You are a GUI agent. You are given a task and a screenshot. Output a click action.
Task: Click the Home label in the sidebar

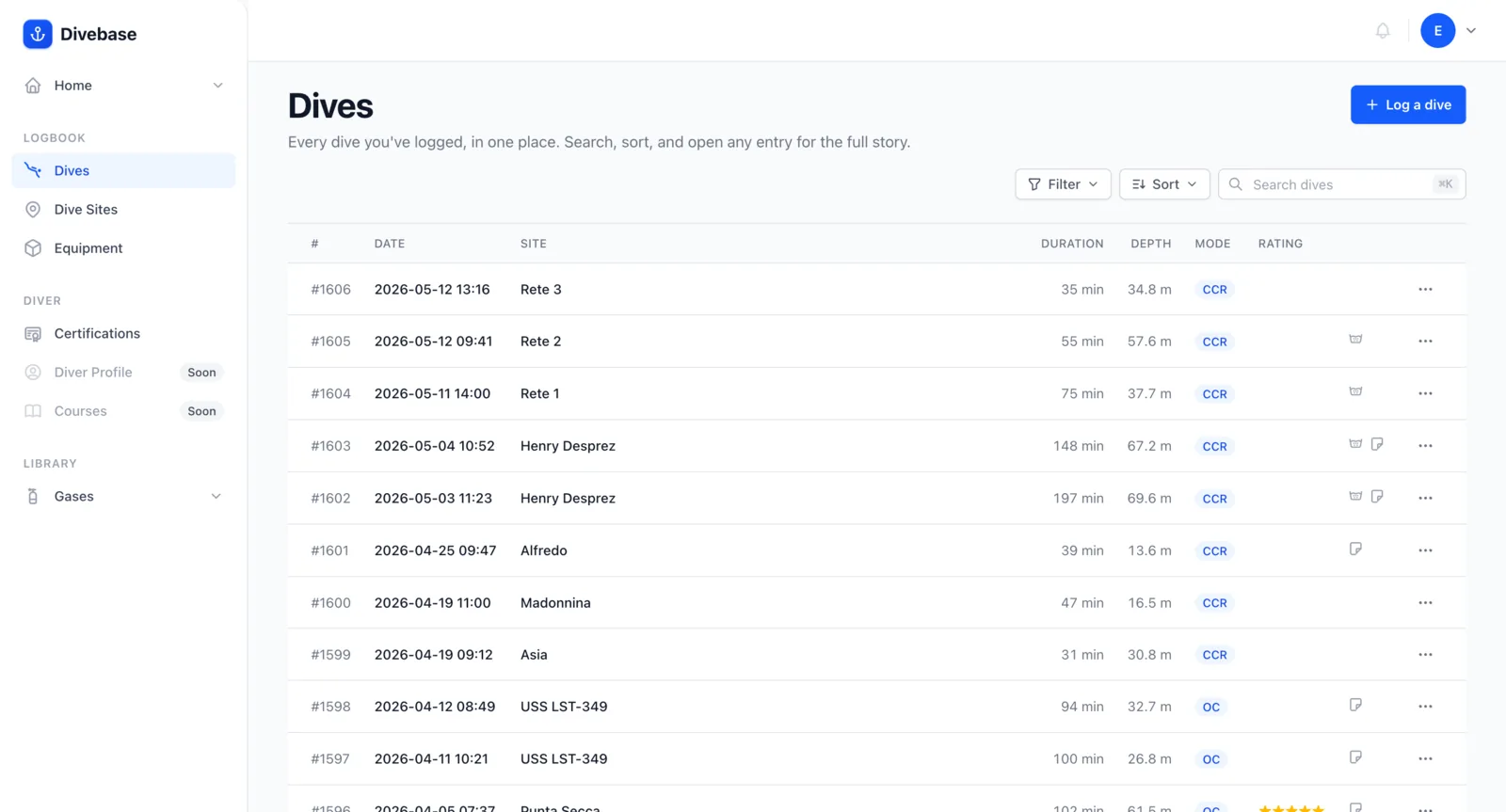[x=73, y=86]
